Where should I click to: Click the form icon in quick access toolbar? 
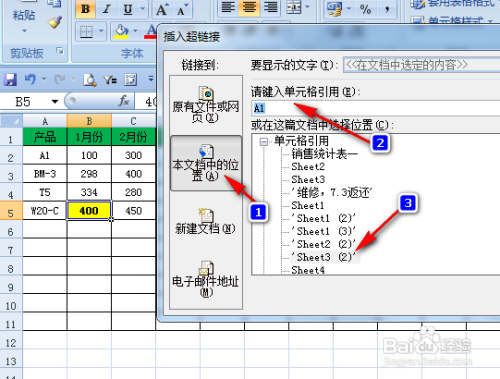pos(130,80)
